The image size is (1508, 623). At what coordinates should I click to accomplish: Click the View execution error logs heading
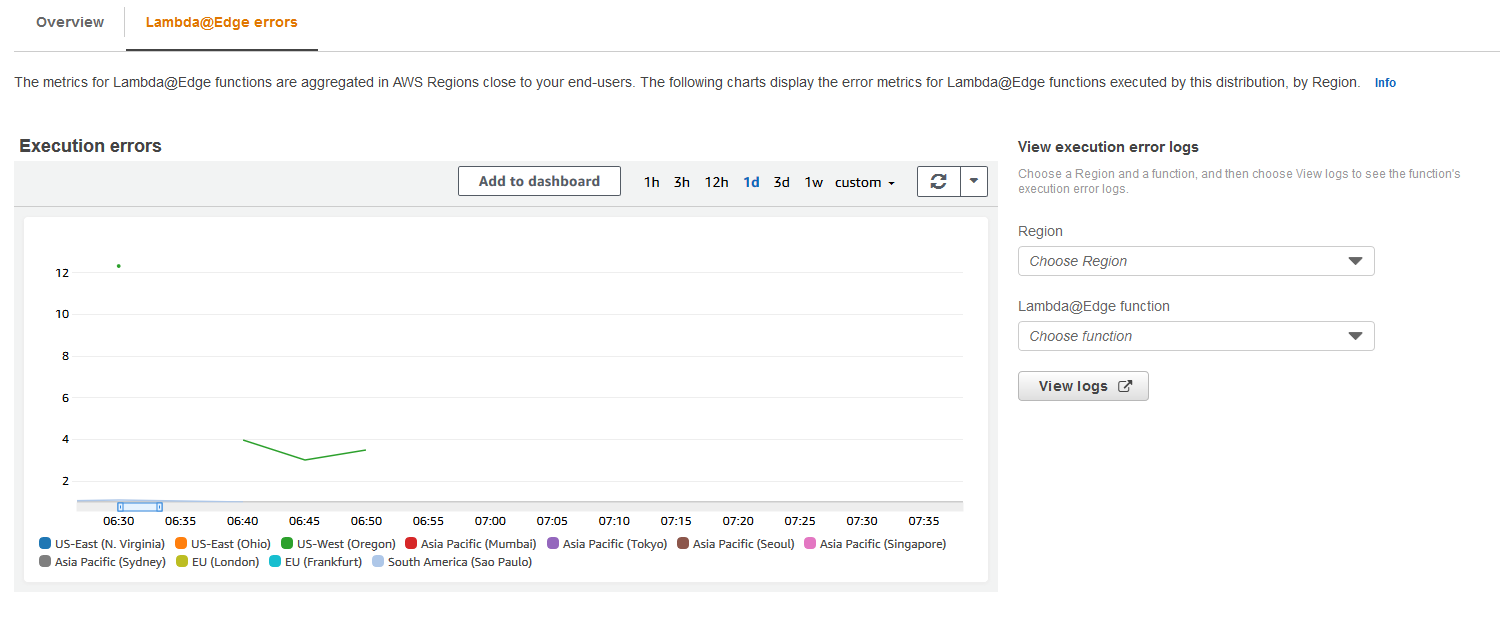pos(1108,147)
